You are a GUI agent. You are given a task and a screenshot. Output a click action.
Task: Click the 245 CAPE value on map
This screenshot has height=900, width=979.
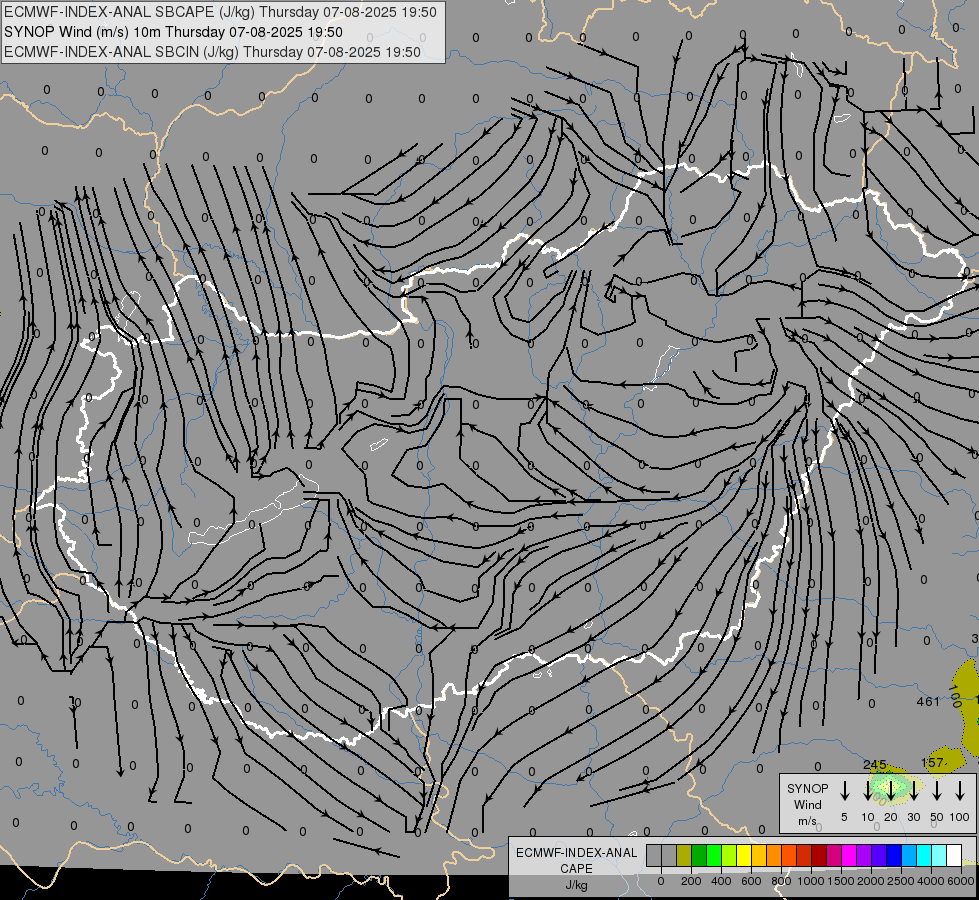tap(875, 764)
